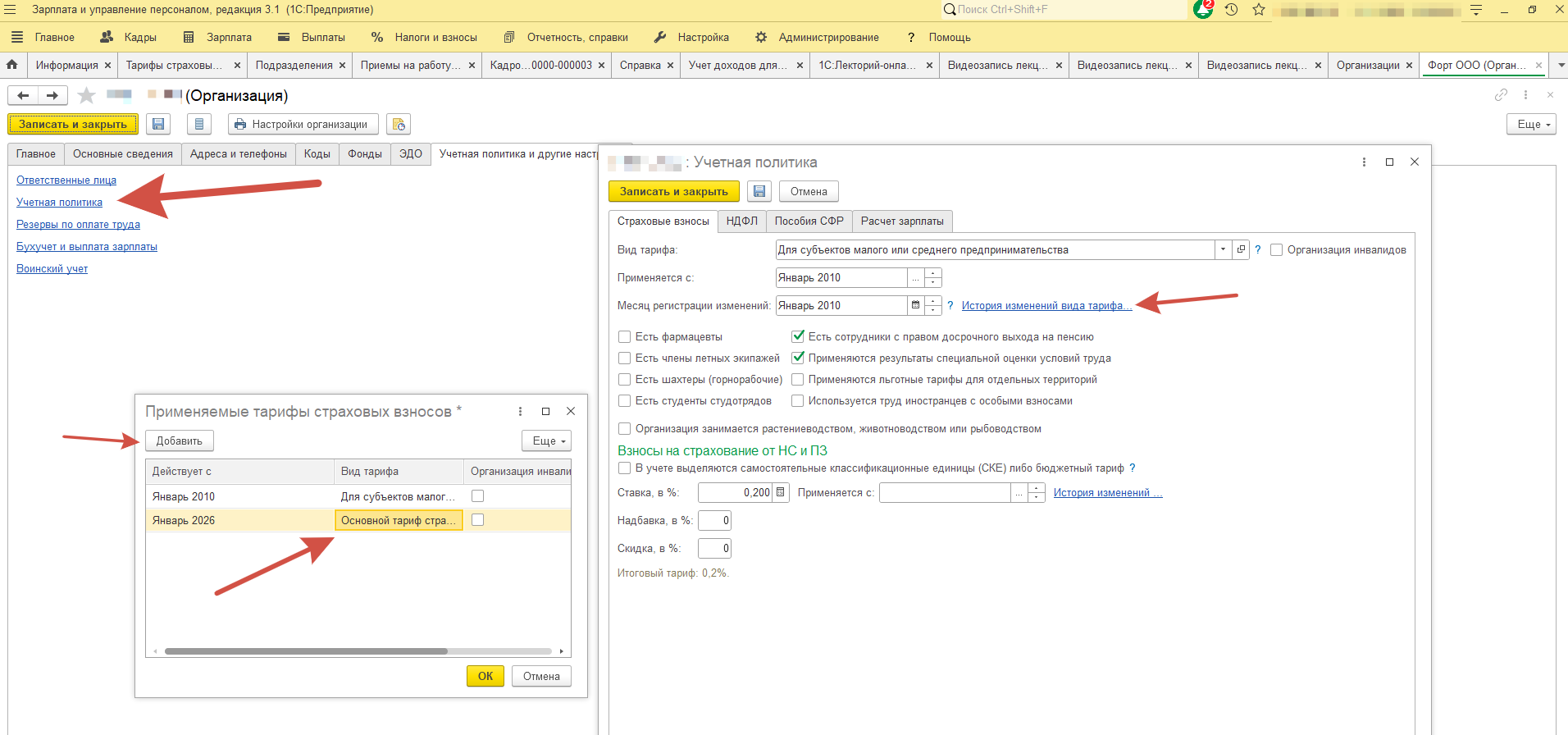This screenshot has width=1568, height=735.
Task: Open calculator icon in Ставка field
Action: point(781,492)
